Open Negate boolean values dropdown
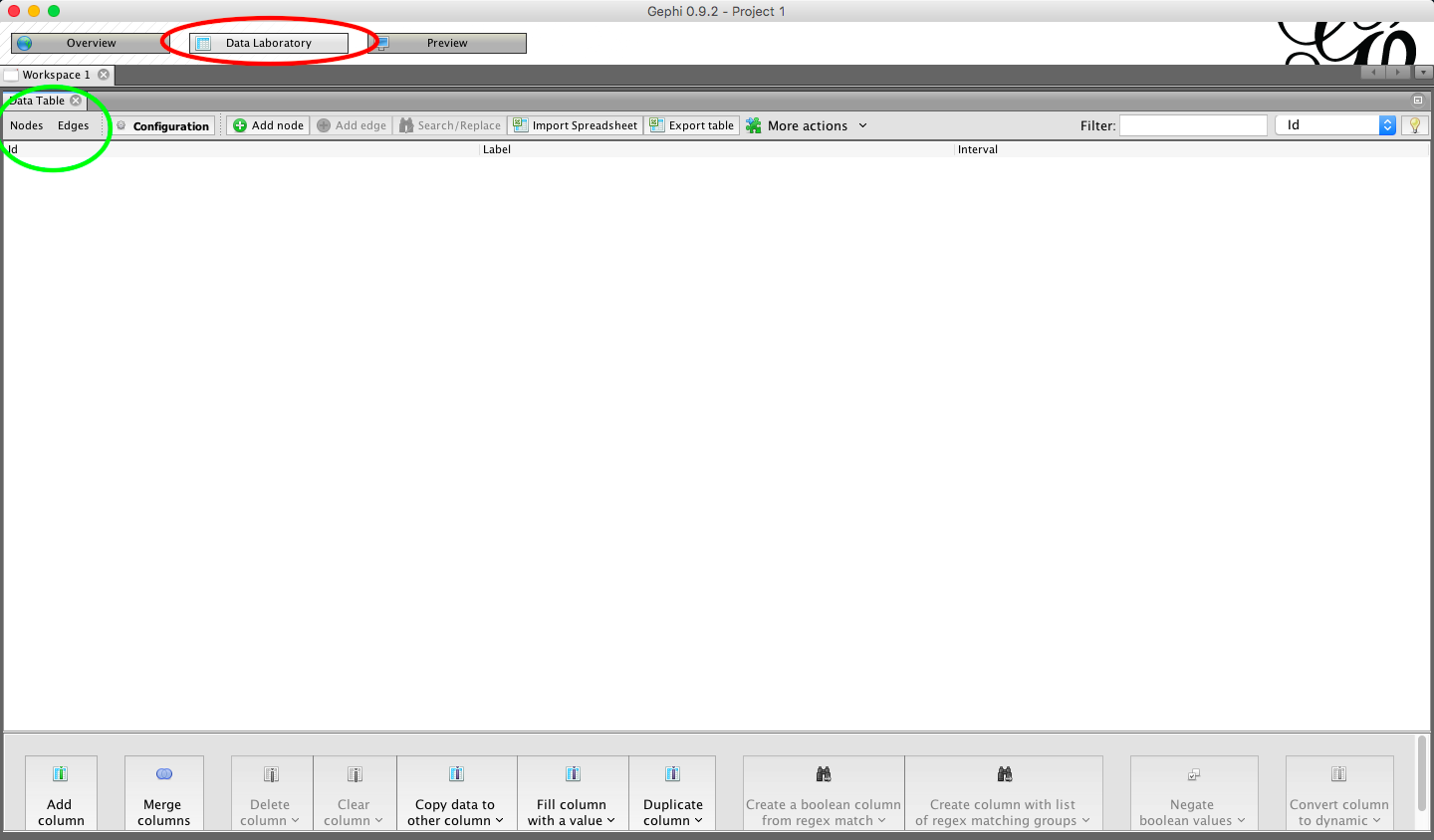 point(1194,794)
